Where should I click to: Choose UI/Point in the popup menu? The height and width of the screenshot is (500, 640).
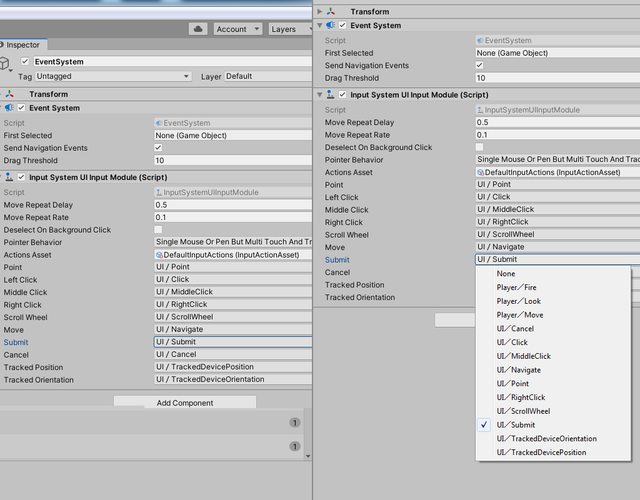tap(553, 384)
